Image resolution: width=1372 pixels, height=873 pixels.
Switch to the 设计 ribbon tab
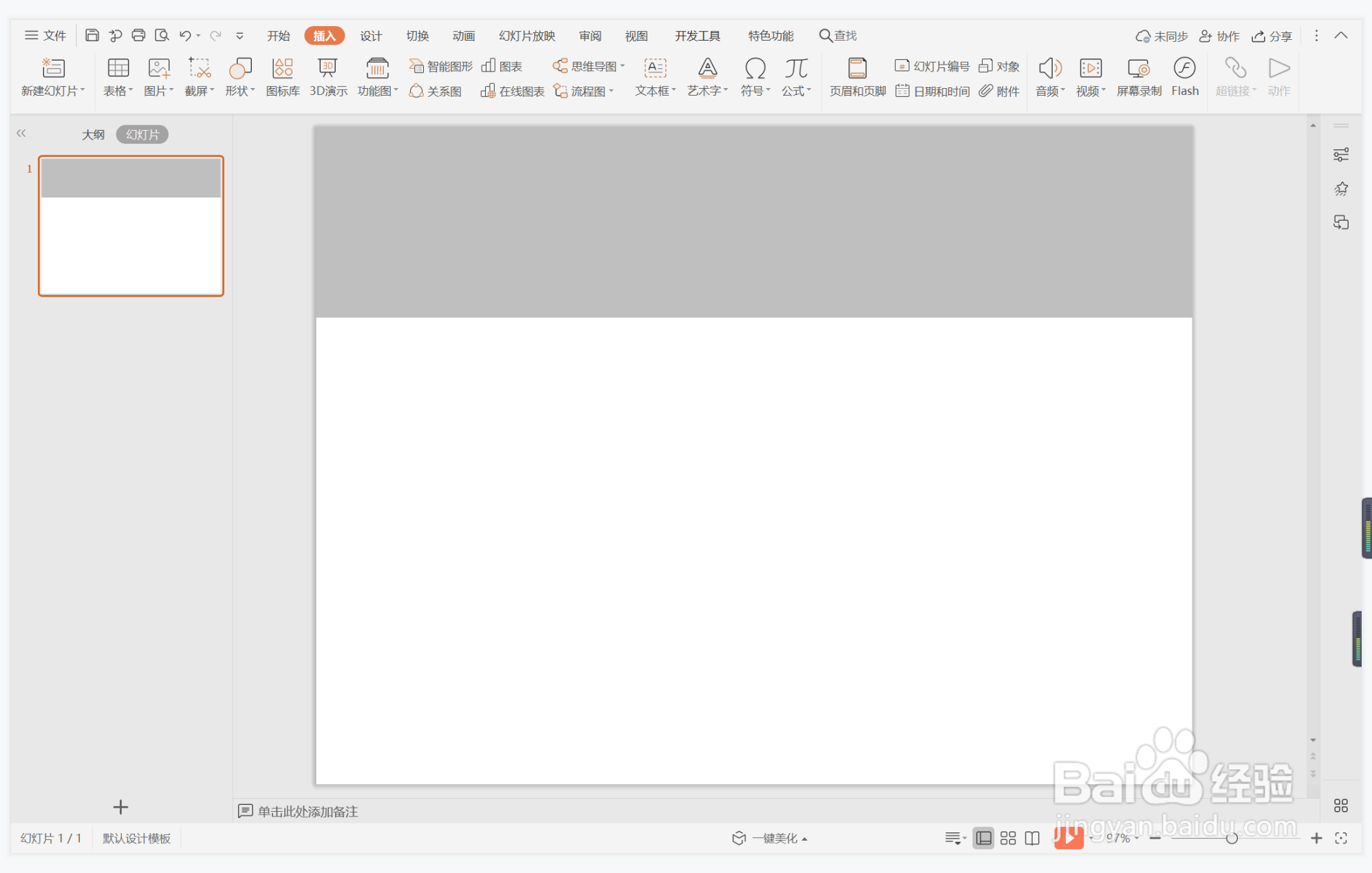pos(370,36)
